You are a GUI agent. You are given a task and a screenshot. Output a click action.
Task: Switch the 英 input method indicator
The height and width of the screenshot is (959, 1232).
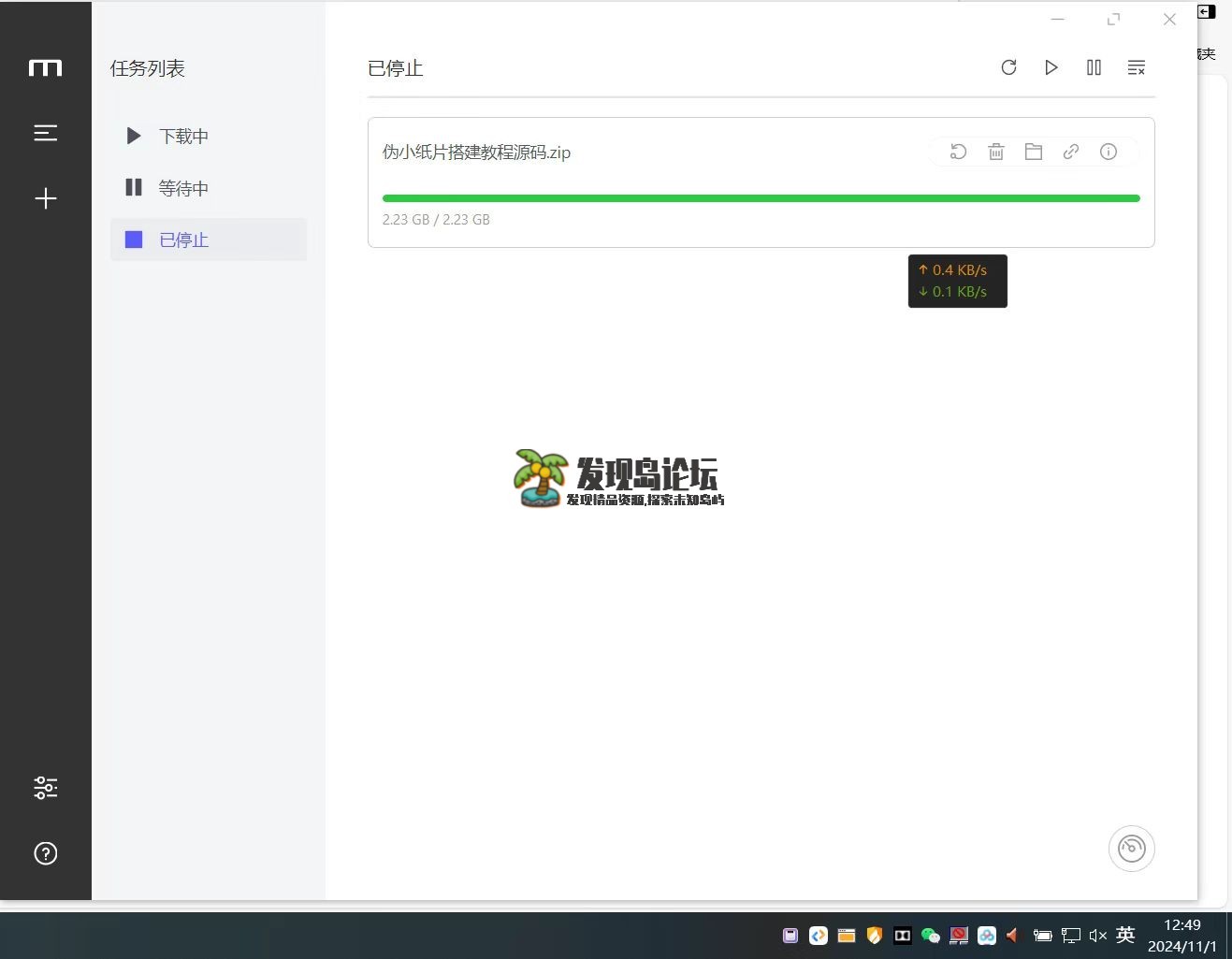(1125, 935)
